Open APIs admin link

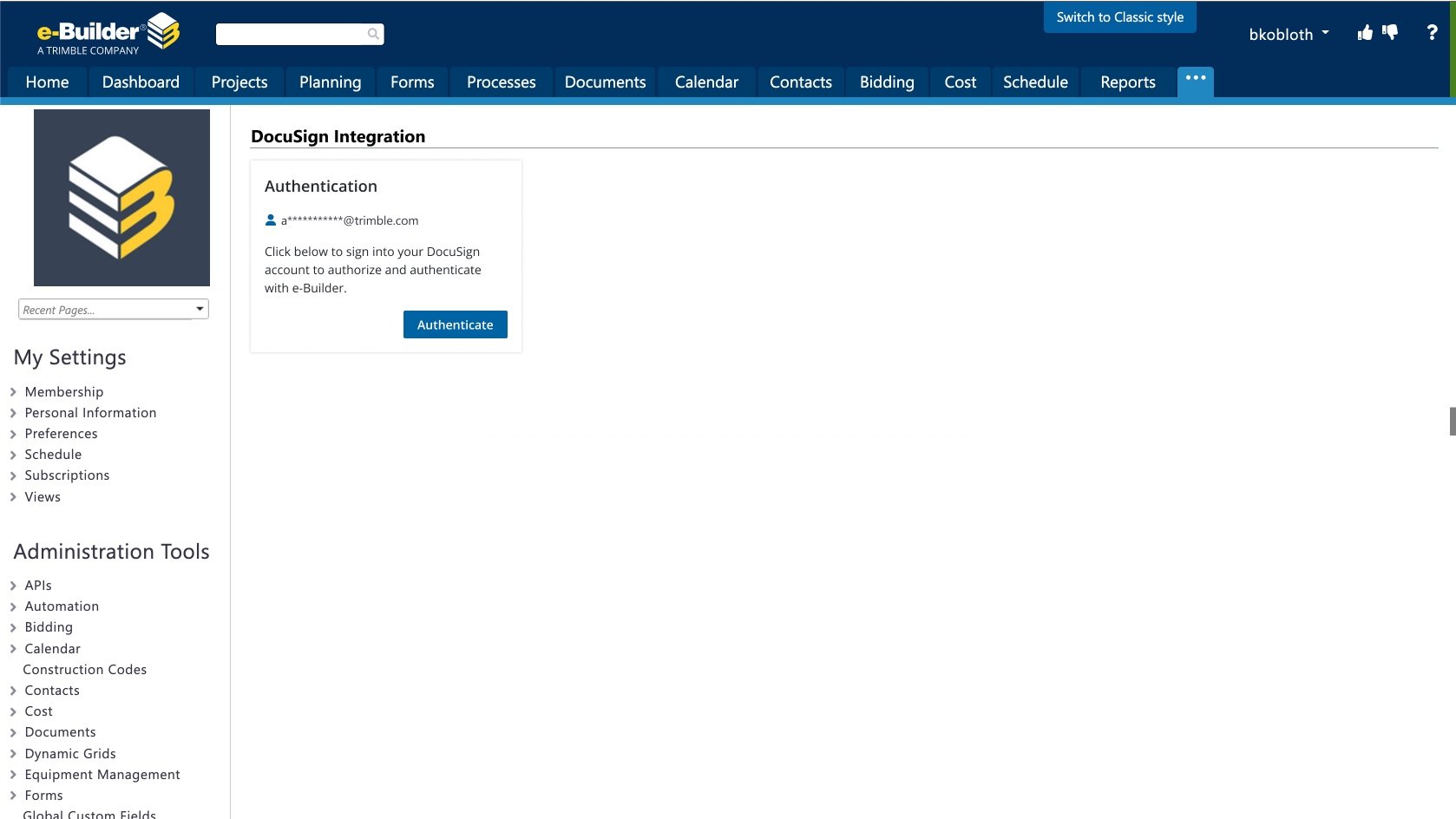[x=38, y=586]
